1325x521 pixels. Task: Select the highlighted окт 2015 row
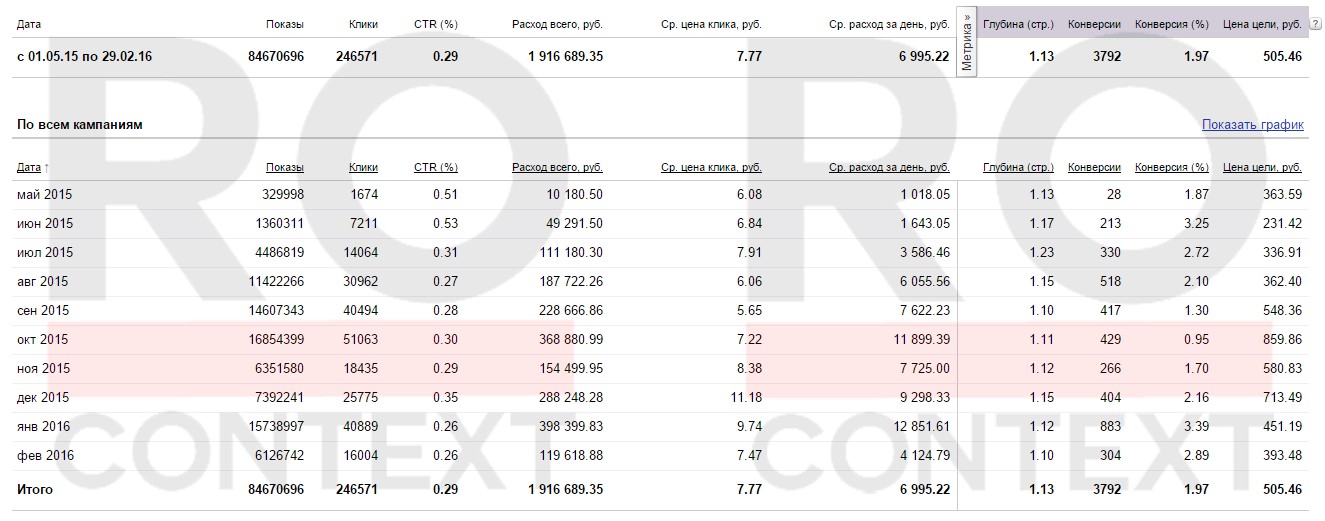point(40,340)
